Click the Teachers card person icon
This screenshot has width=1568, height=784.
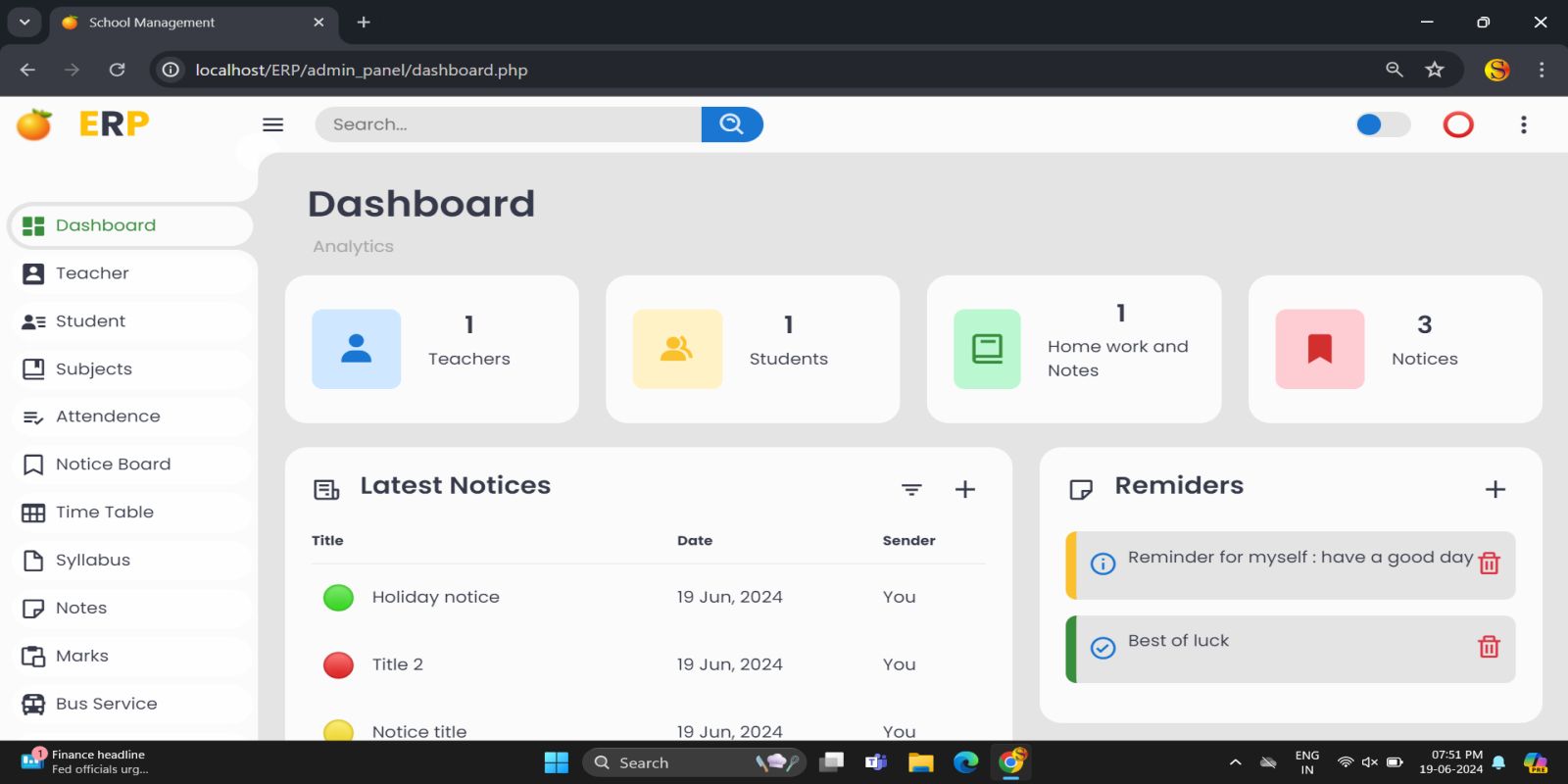pos(357,349)
